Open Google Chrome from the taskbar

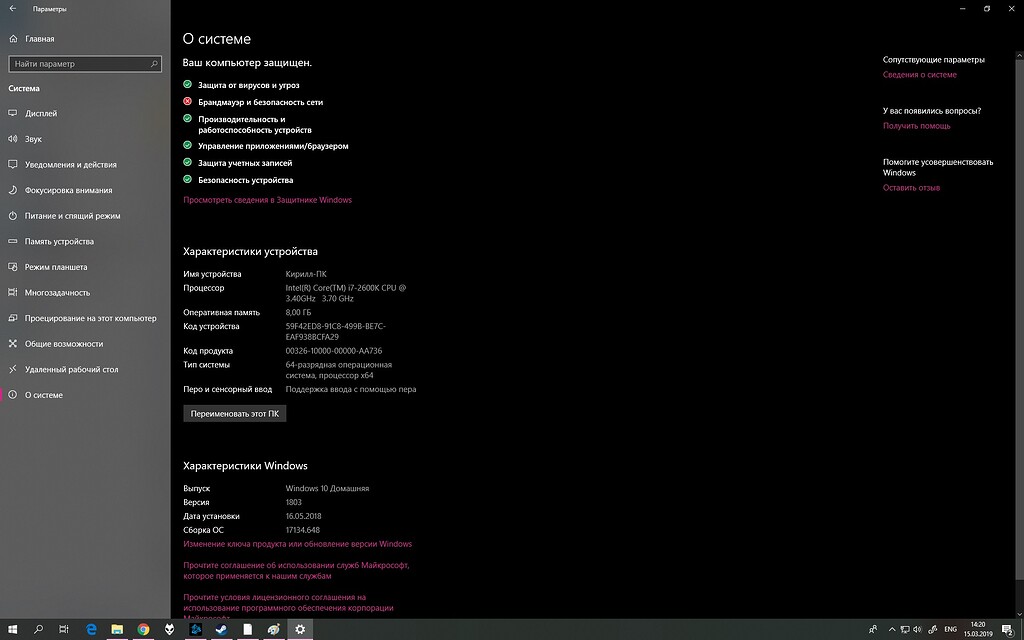143,630
